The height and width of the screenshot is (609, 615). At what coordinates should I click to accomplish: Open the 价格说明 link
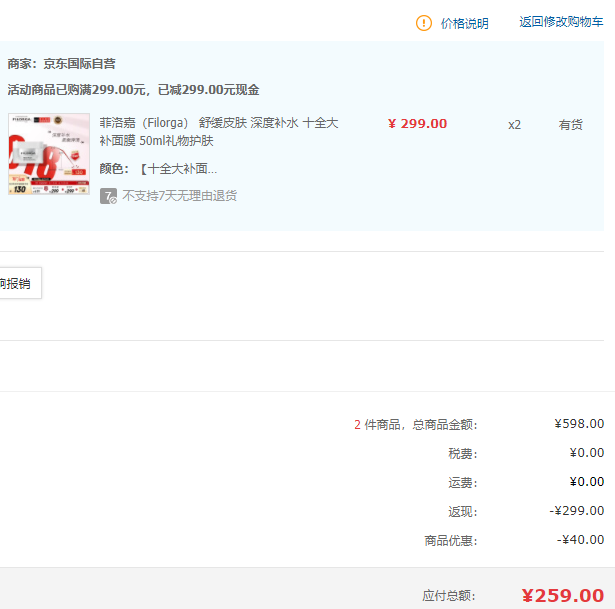click(x=464, y=24)
